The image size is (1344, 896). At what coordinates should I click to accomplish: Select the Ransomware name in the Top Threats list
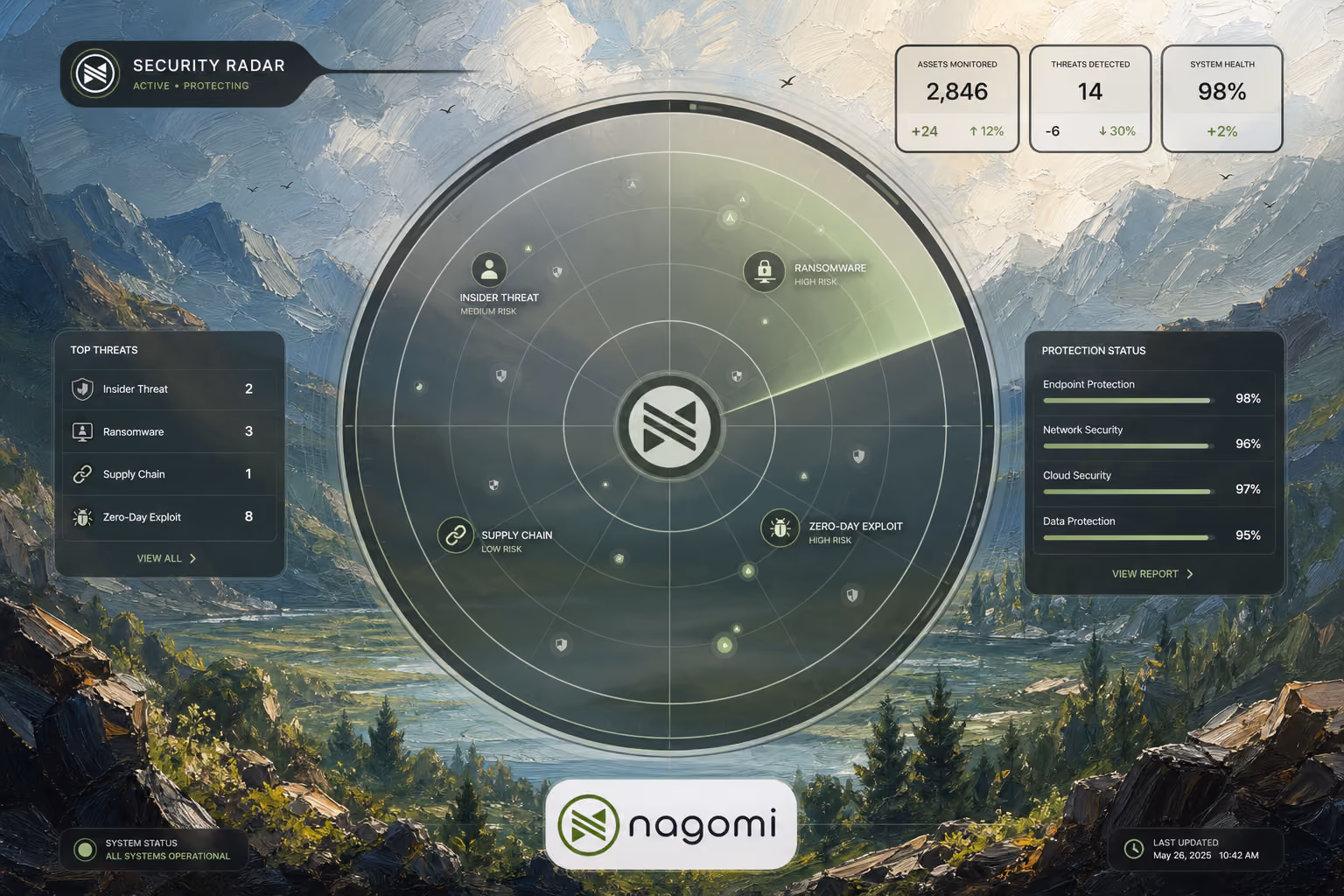(x=133, y=432)
